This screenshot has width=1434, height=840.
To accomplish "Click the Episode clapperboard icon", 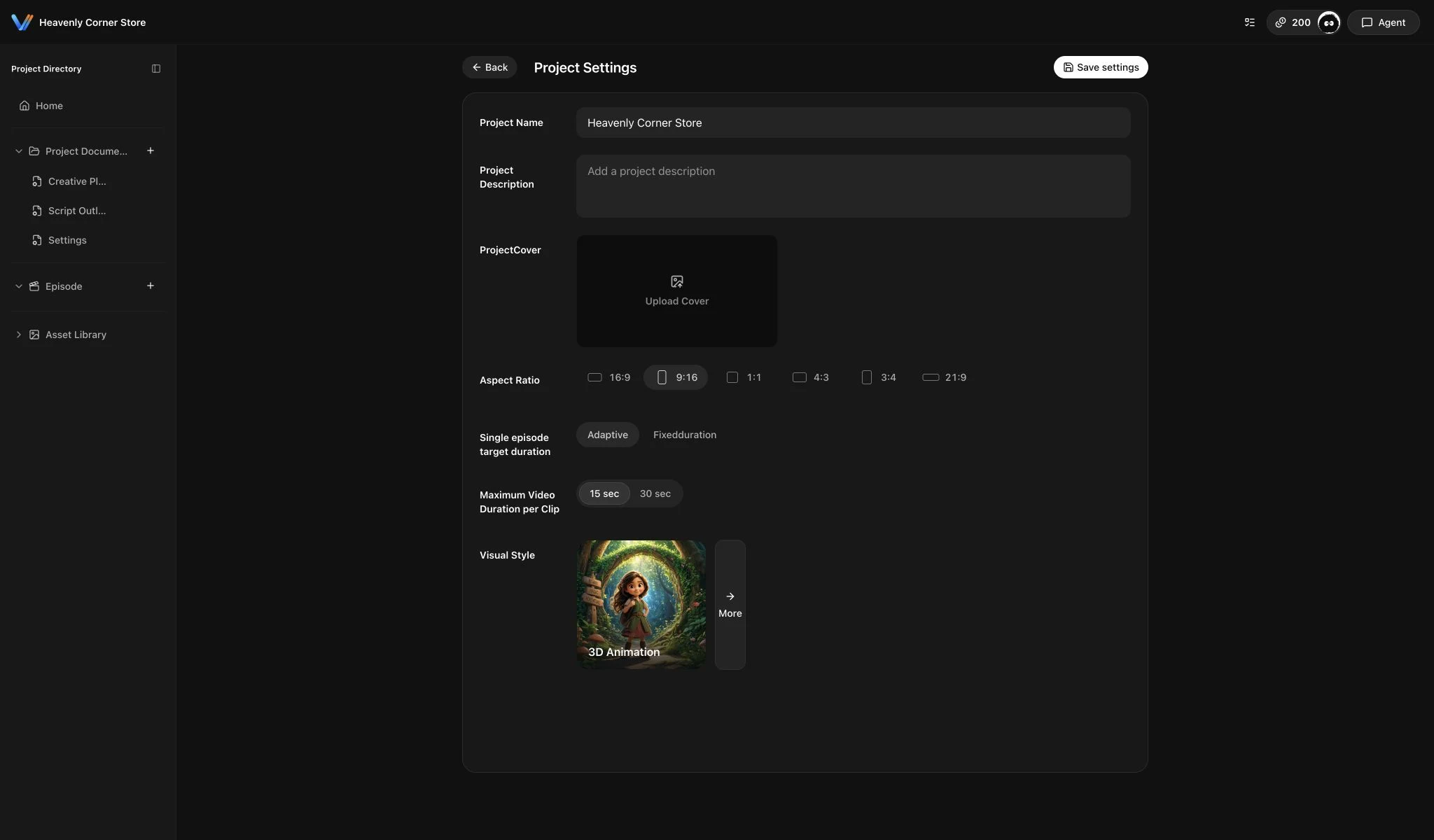I will coord(34,286).
